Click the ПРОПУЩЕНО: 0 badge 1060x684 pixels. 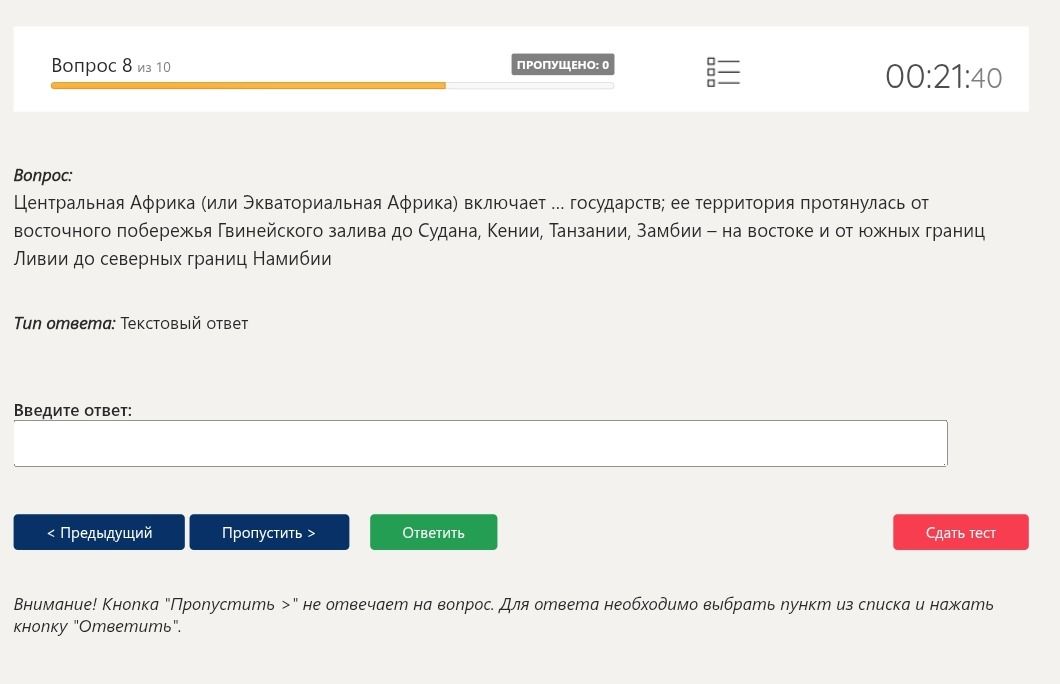(562, 64)
